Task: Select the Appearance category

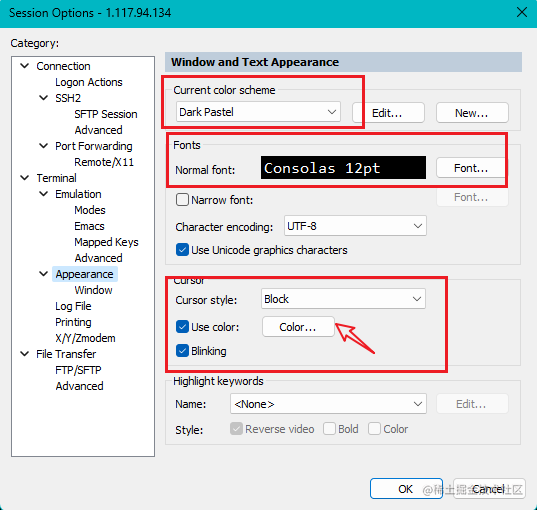Action: click(85, 274)
